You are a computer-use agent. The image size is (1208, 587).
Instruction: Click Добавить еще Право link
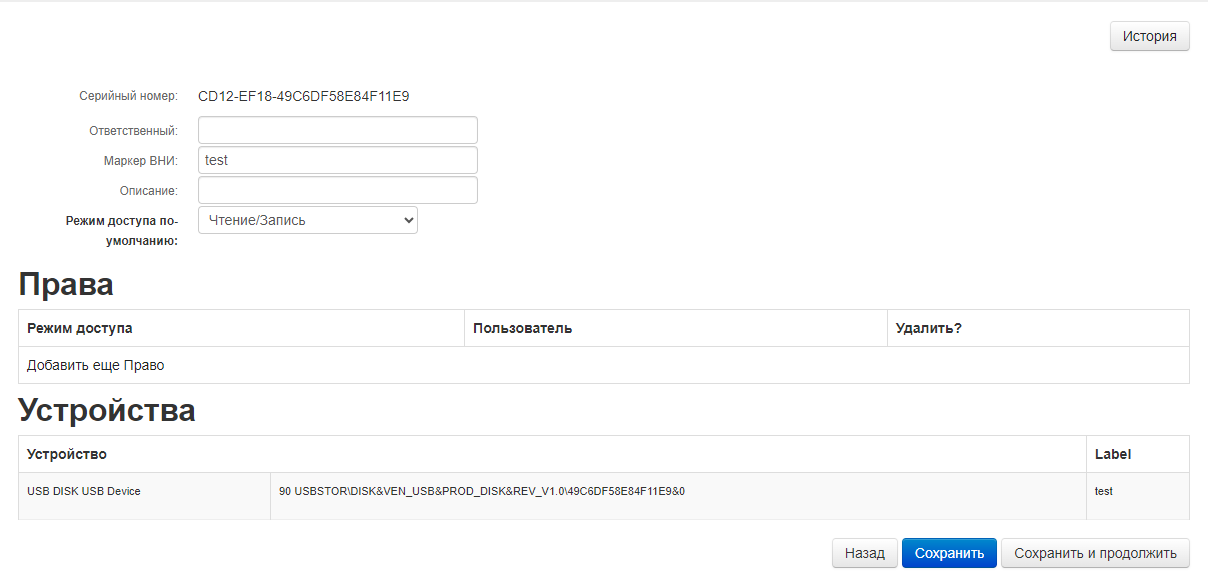(95, 365)
